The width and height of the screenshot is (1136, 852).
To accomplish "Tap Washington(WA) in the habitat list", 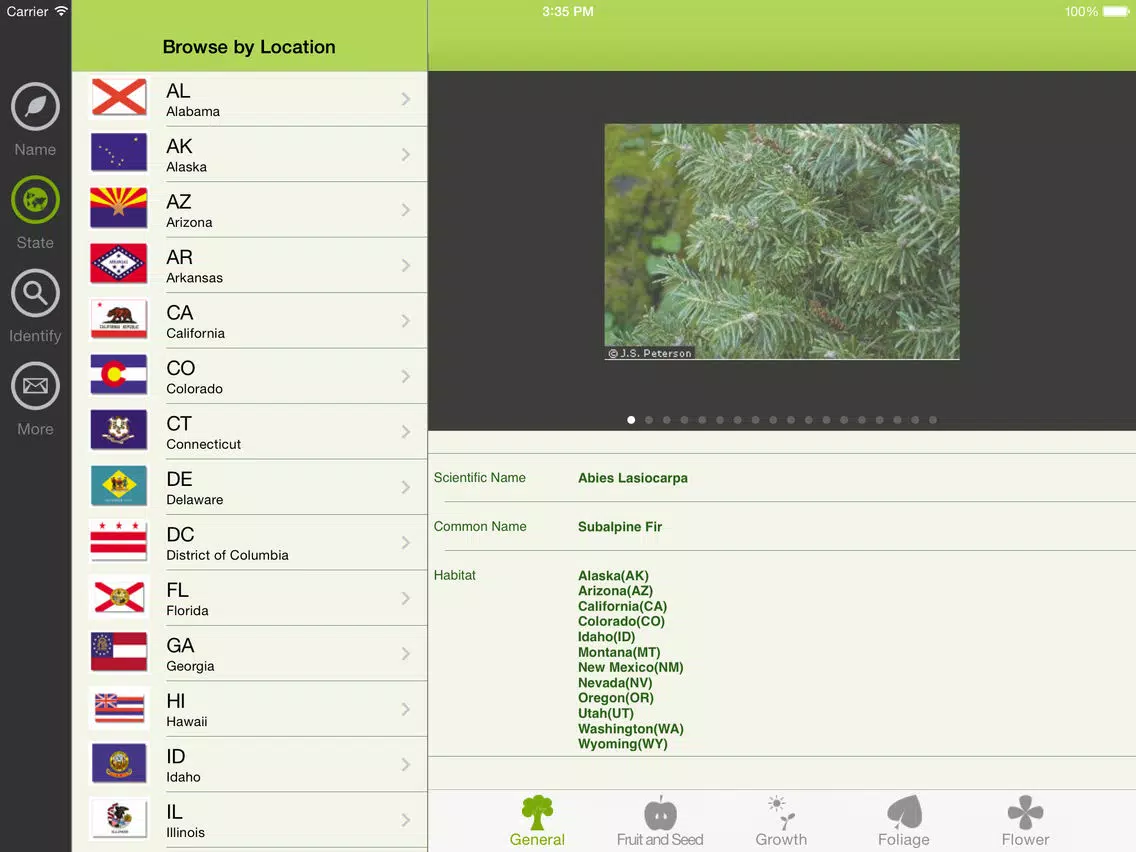I will coord(630,729).
